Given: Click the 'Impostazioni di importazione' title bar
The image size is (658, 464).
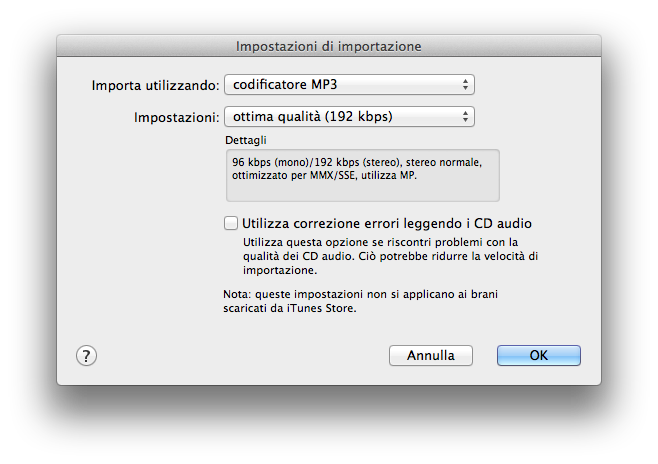Looking at the screenshot, I should coord(328,46).
